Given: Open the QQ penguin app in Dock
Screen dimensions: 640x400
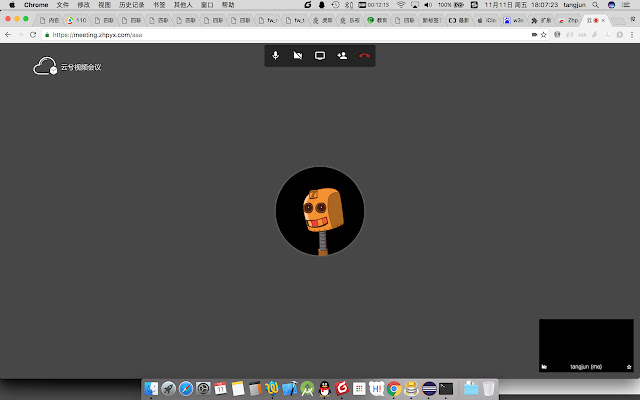Looking at the screenshot, I should click(324, 388).
